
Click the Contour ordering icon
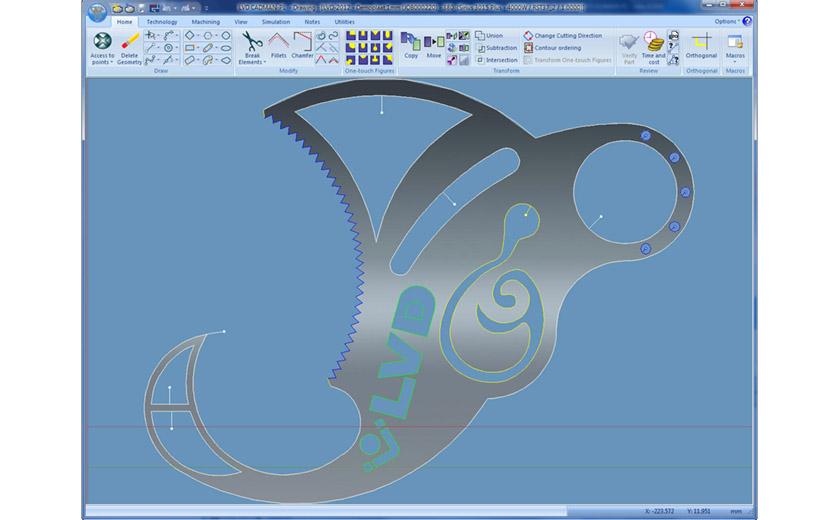528,48
